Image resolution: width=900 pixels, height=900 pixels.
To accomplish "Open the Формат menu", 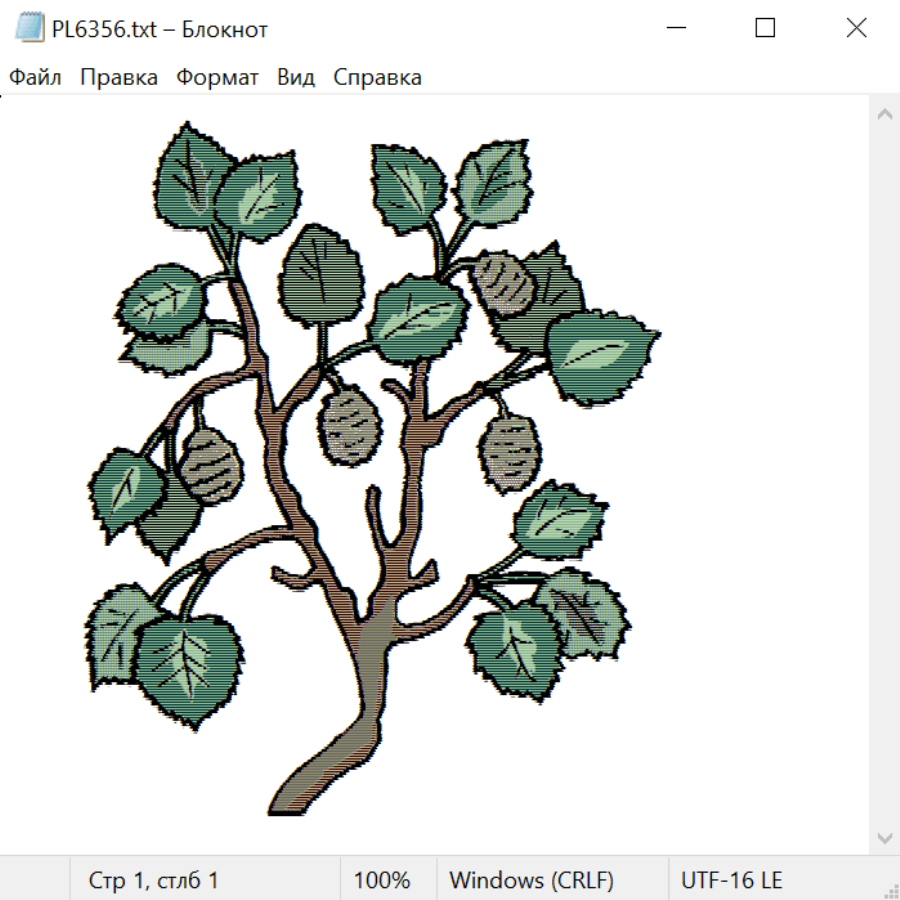I will (x=217, y=77).
